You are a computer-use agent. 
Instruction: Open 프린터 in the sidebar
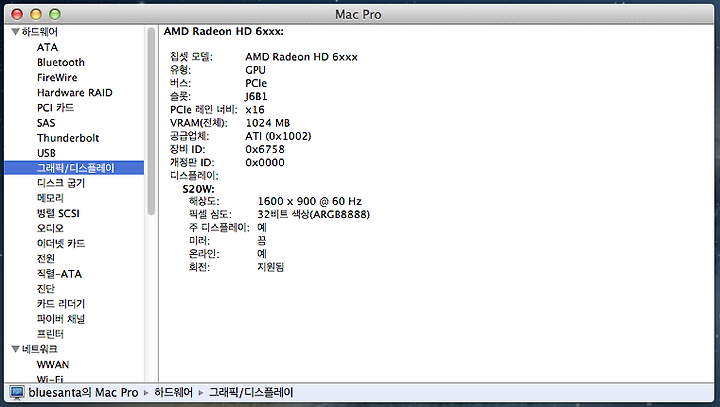coord(50,334)
